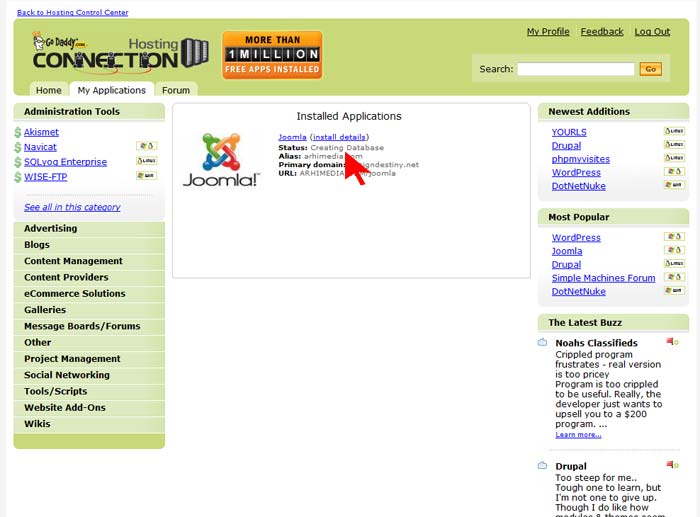
Task: Open the Website Add-Ons category
Action: coord(89,408)
